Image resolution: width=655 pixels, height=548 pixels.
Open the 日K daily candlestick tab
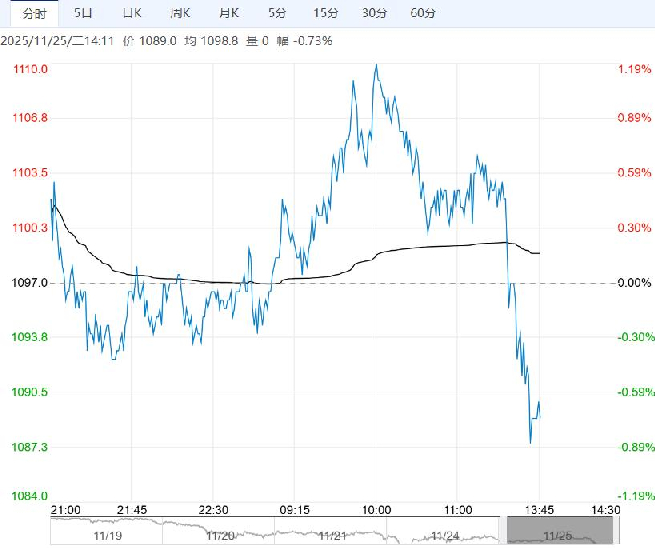click(x=131, y=13)
